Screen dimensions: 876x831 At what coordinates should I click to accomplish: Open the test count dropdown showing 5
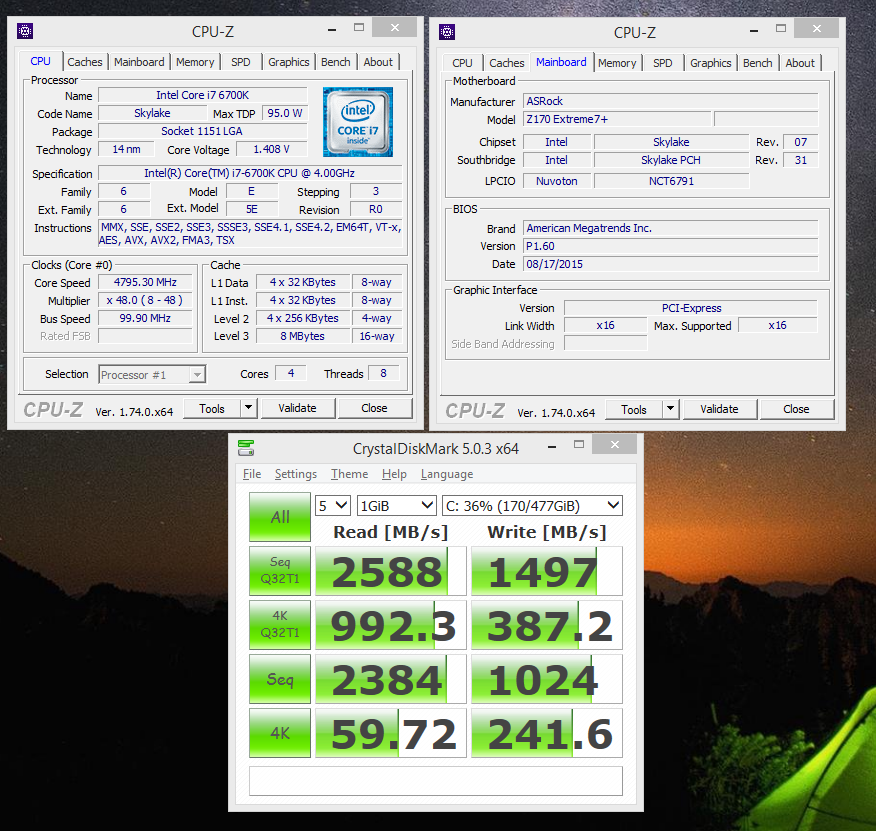pyautogui.click(x=333, y=506)
